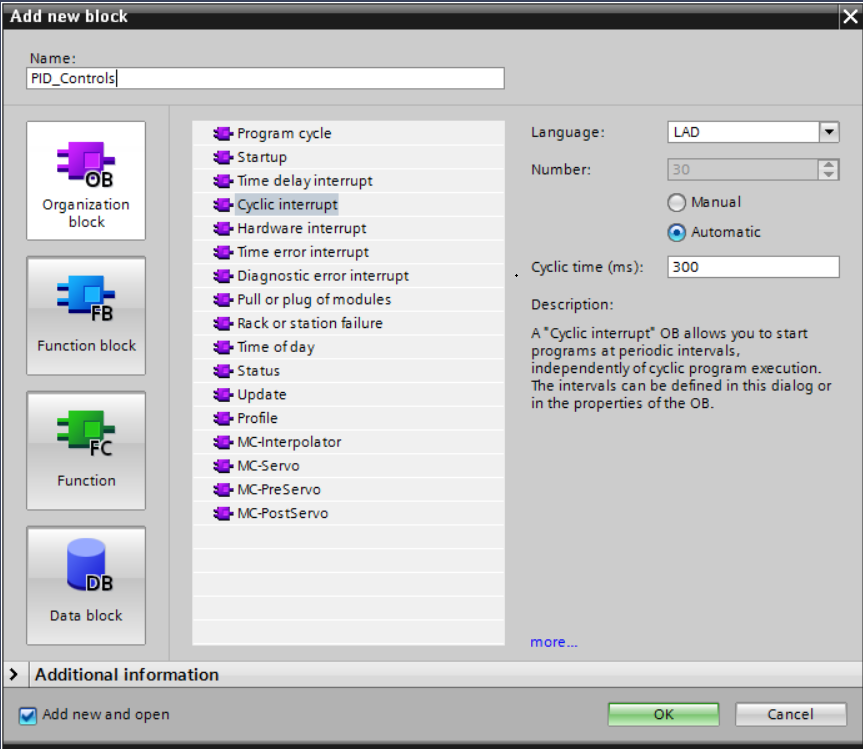Image resolution: width=863 pixels, height=749 pixels.
Task: Click the Rack or station failure icon
Action: click(223, 323)
